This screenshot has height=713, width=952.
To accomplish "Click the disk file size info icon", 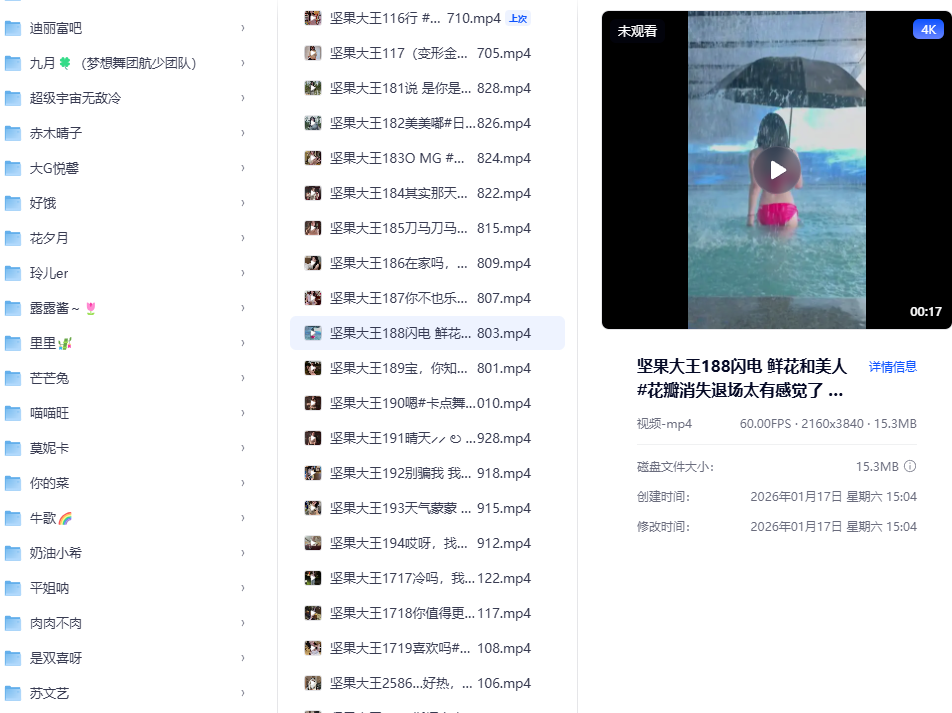I will (910, 466).
